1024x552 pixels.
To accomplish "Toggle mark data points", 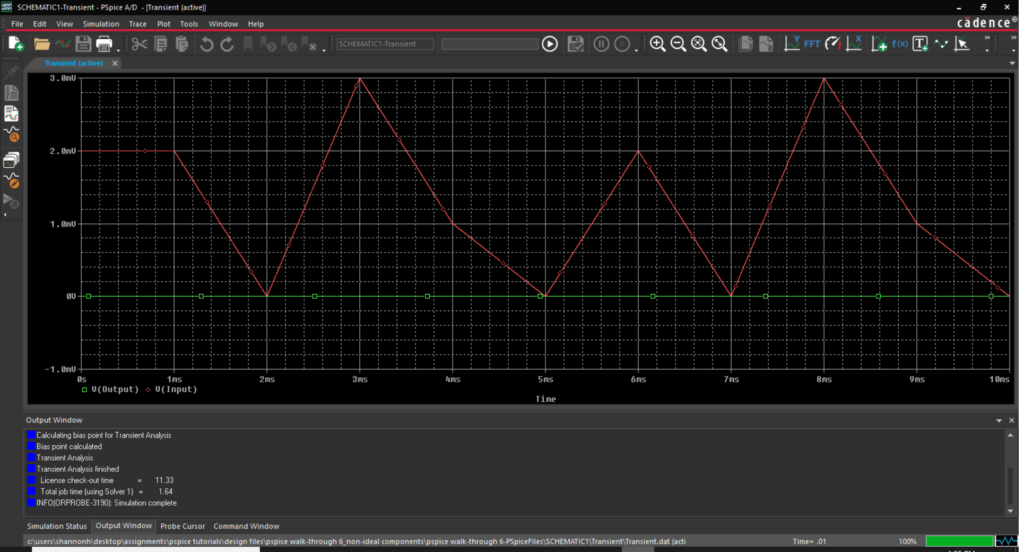I will [940, 44].
